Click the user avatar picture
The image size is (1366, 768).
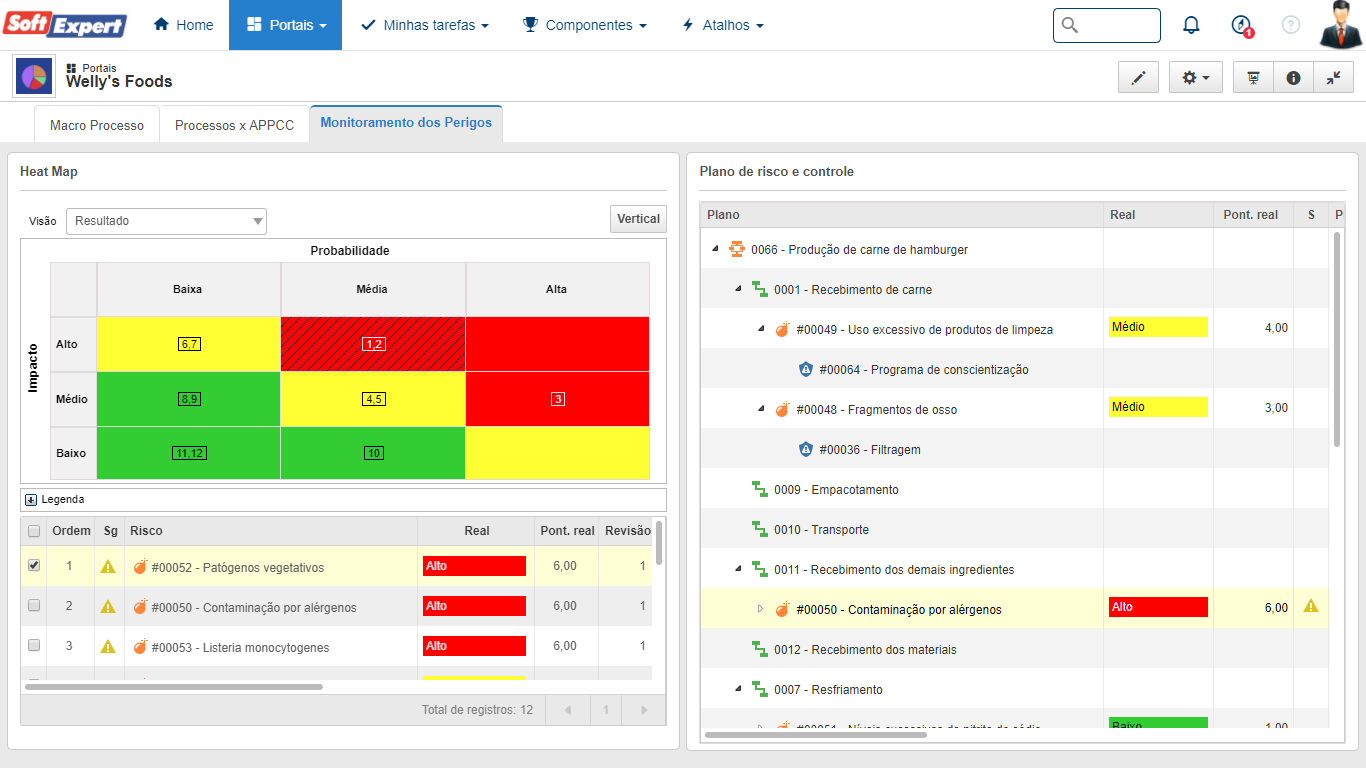[x=1340, y=25]
